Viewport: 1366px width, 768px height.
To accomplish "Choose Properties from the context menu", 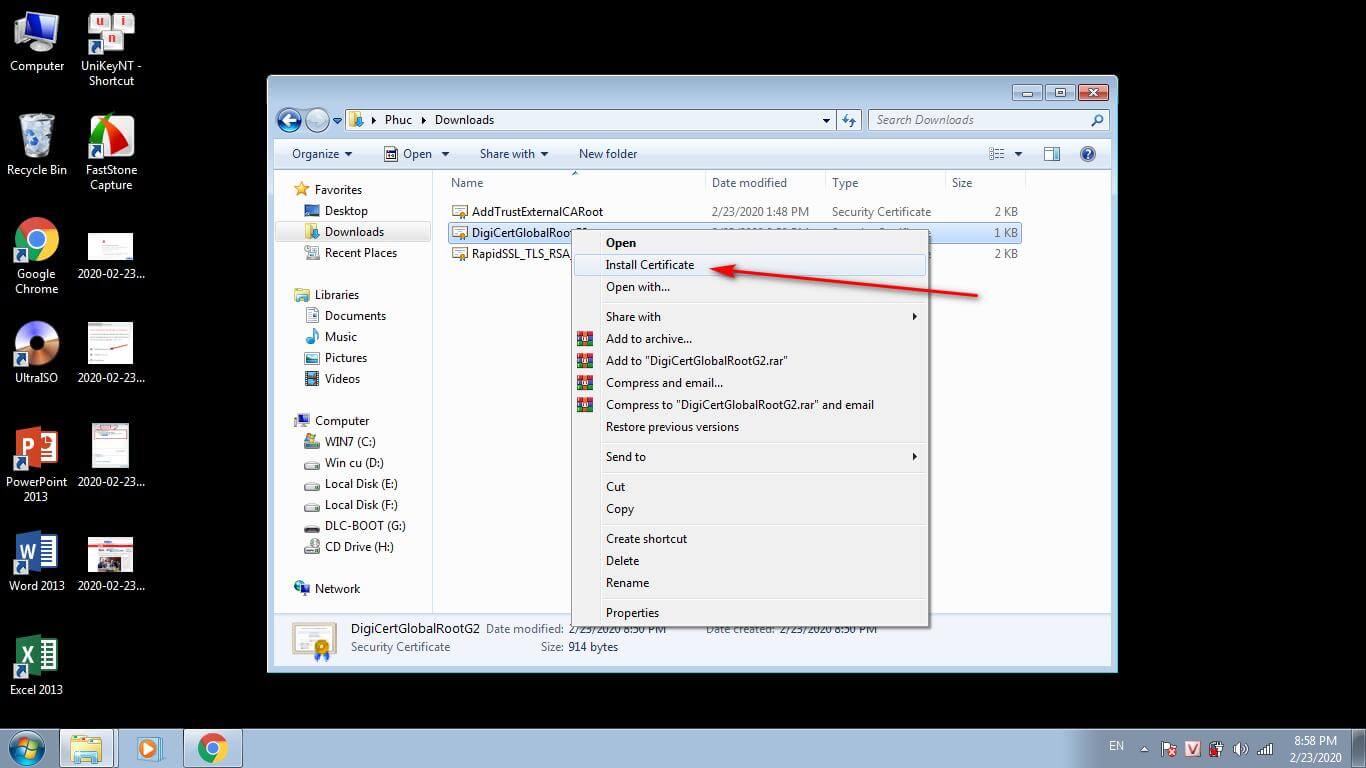I will [632, 613].
